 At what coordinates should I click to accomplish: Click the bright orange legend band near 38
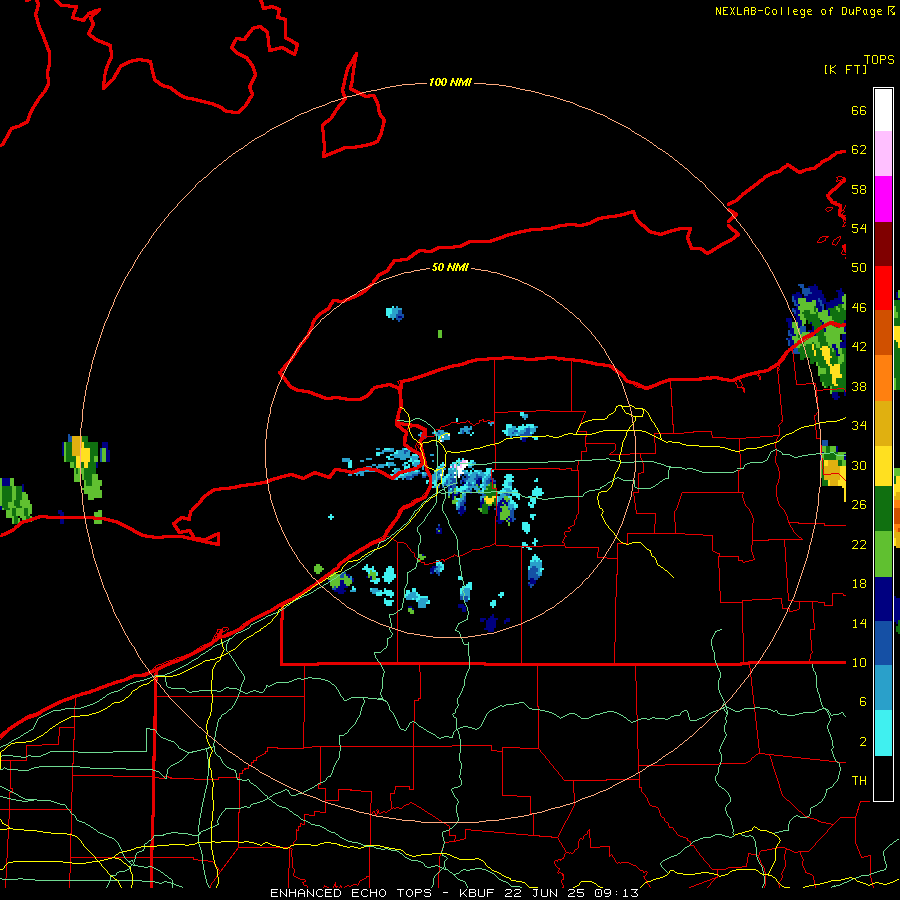pyautogui.click(x=883, y=378)
